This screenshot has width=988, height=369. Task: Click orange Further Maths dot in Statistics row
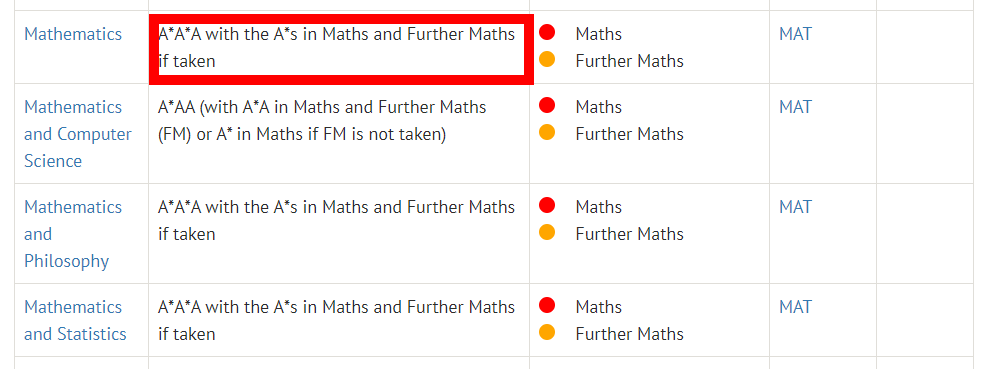coord(547,332)
